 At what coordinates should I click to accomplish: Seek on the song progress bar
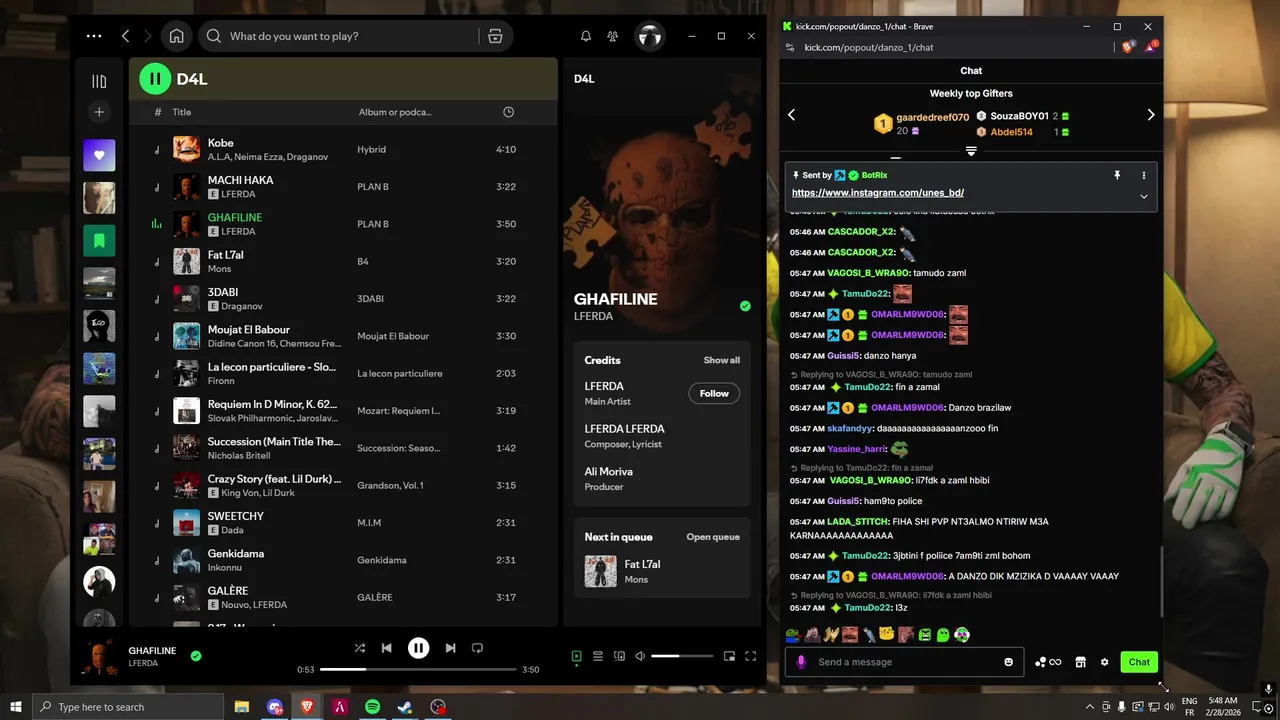(418, 669)
